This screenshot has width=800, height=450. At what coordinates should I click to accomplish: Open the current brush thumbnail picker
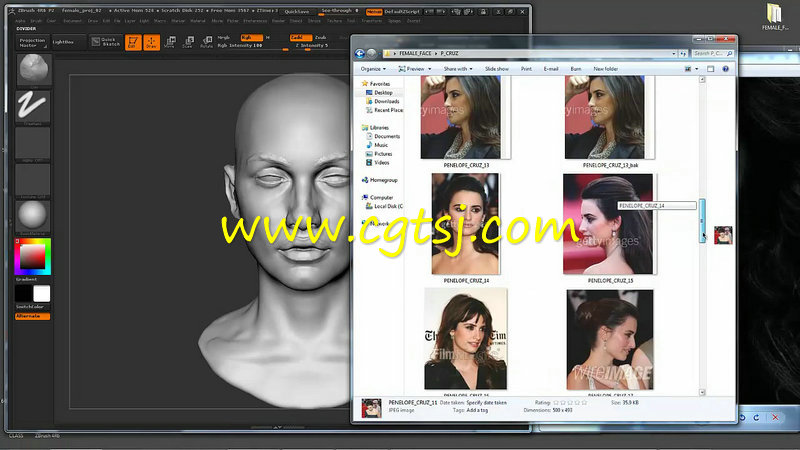[34, 69]
